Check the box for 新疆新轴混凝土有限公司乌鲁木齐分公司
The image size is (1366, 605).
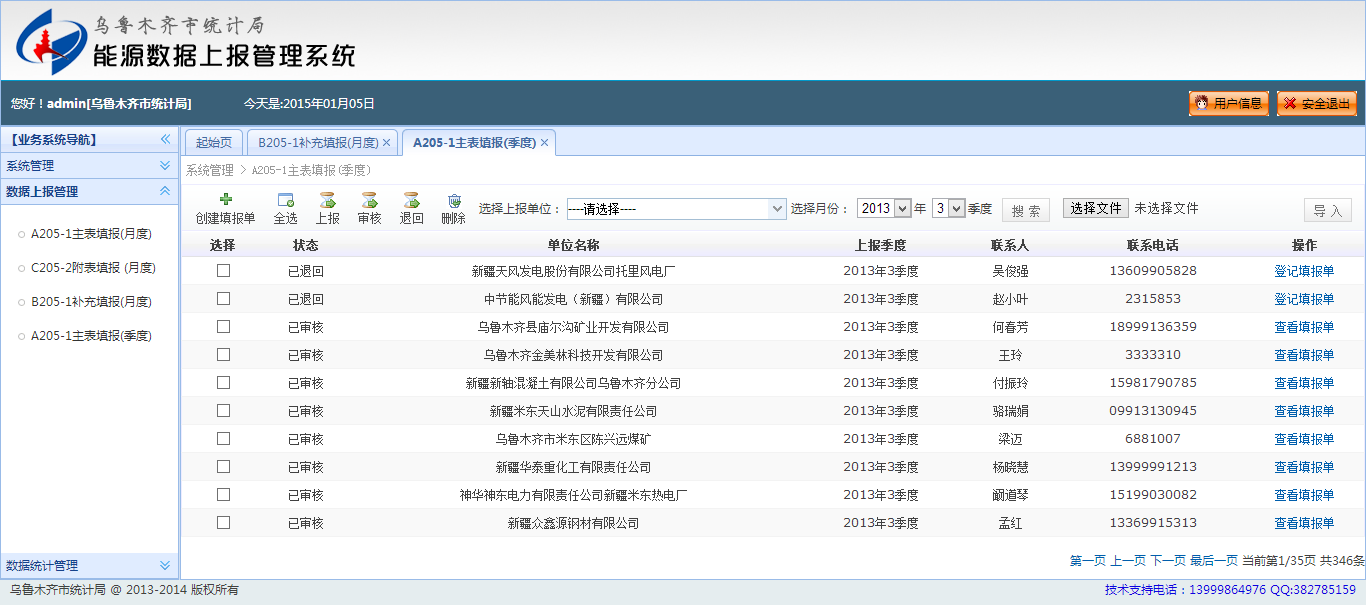(224, 382)
